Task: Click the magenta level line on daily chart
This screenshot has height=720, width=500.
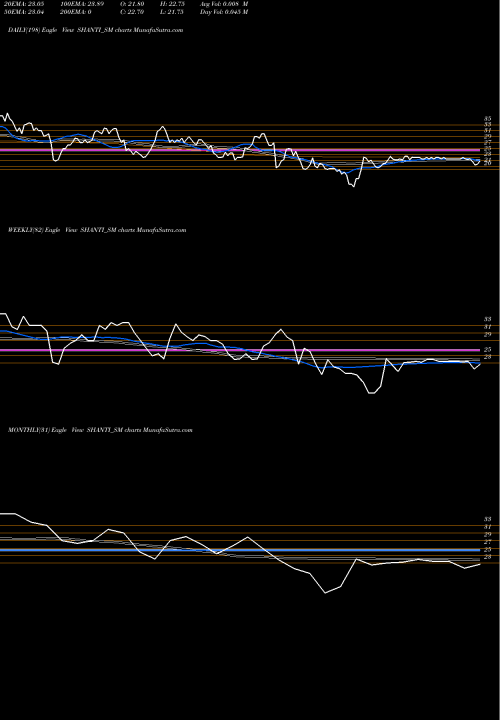Action: (240, 150)
